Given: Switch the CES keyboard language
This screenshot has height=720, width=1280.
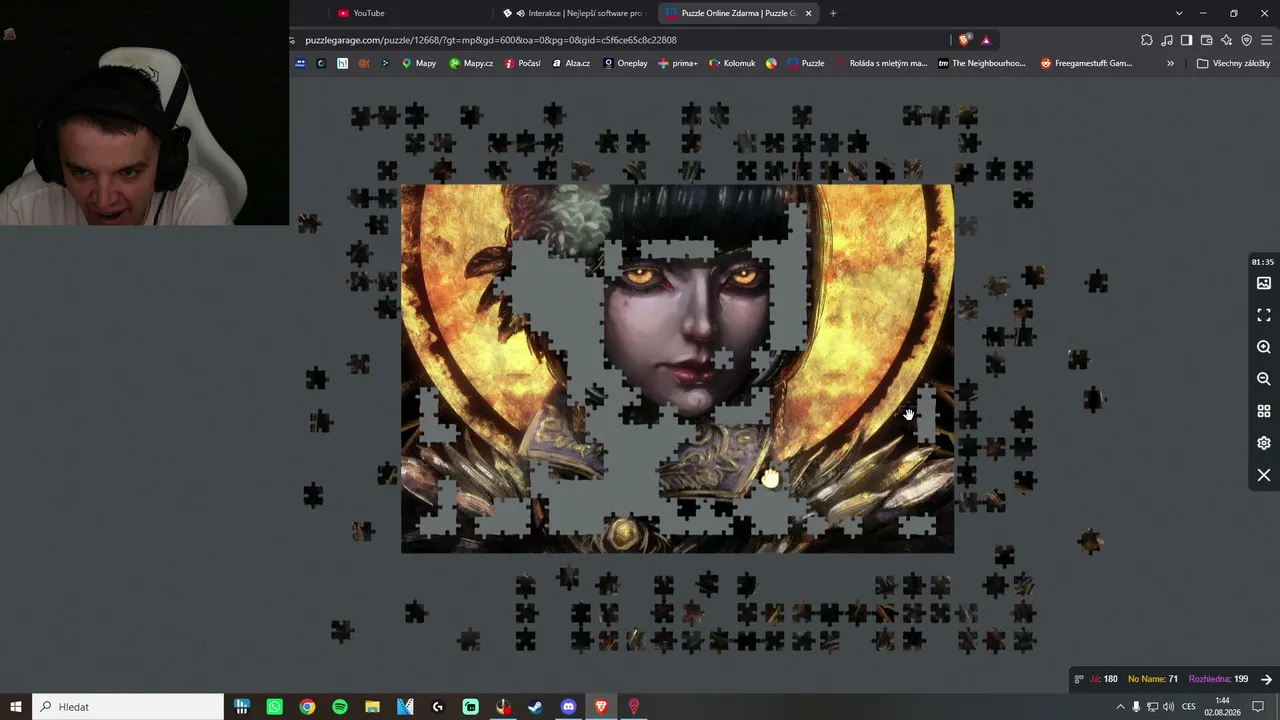Looking at the screenshot, I should [x=1189, y=707].
